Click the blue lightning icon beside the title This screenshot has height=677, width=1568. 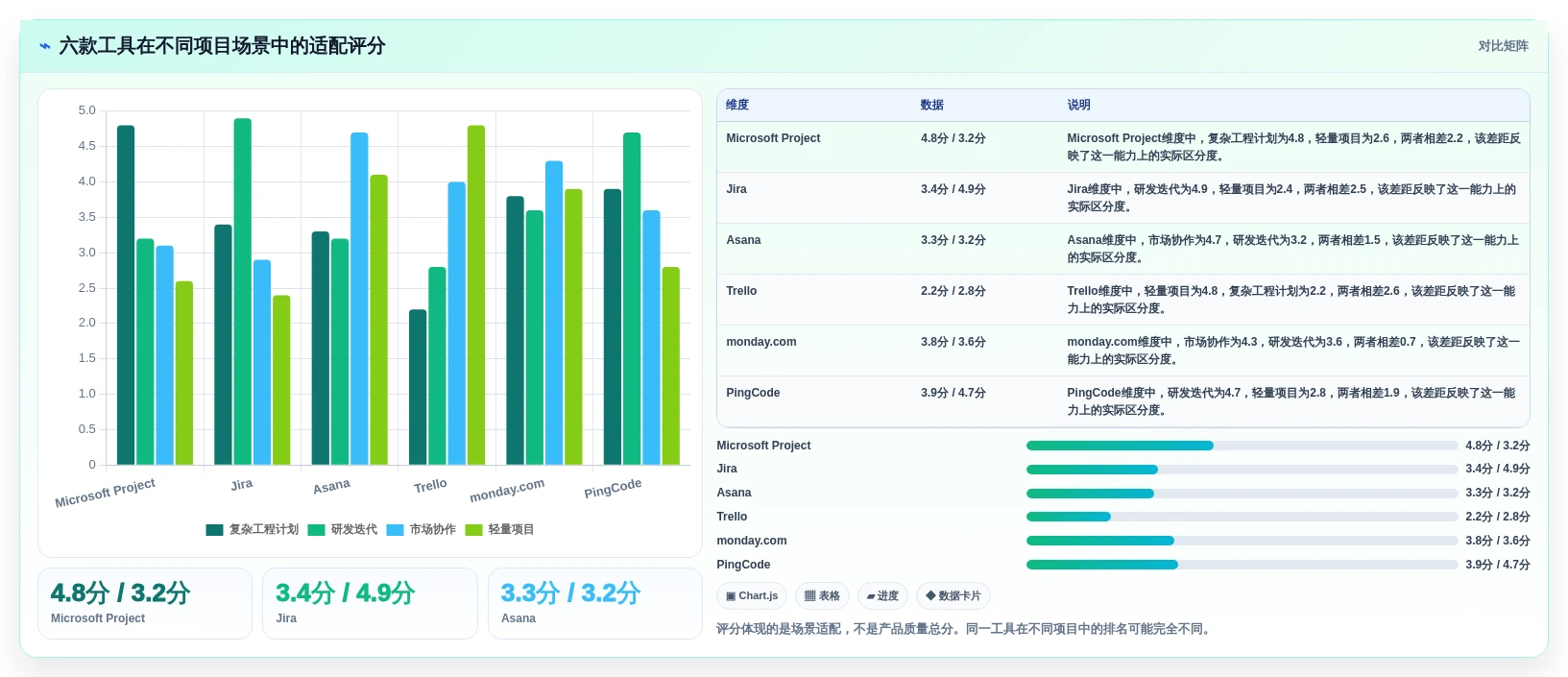tap(44, 46)
